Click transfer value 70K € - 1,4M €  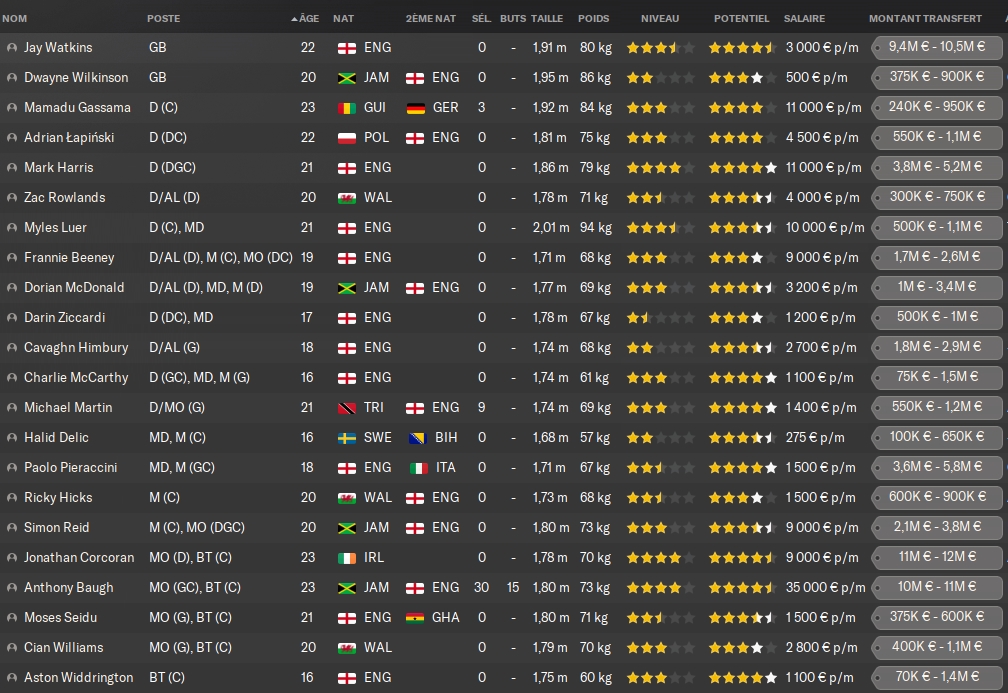point(937,677)
